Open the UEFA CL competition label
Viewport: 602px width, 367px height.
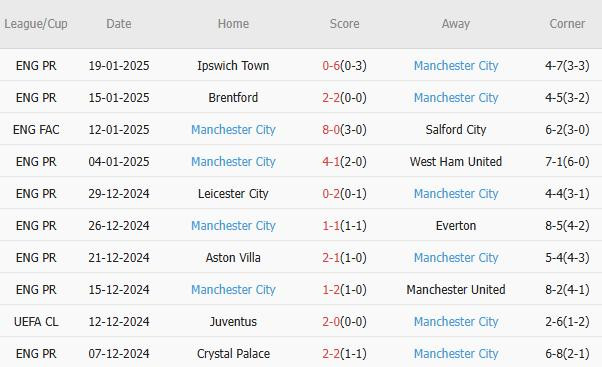(36, 322)
